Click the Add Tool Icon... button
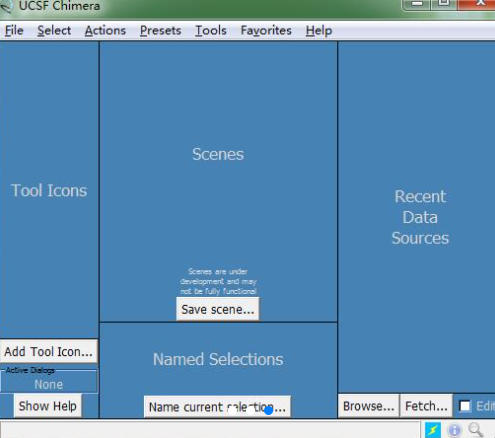This screenshot has width=495, height=438. pyautogui.click(x=49, y=351)
